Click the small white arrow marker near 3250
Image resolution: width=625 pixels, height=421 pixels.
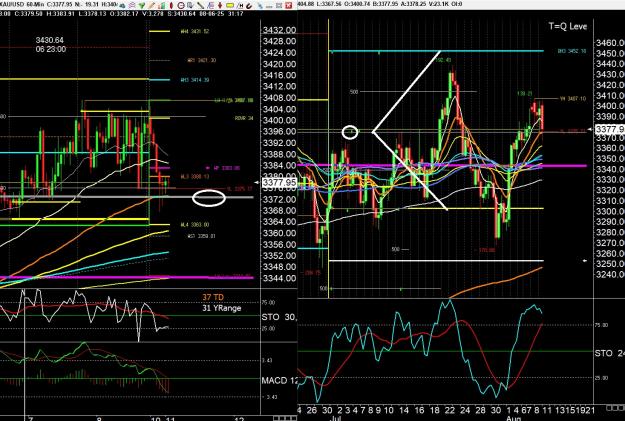point(585,261)
